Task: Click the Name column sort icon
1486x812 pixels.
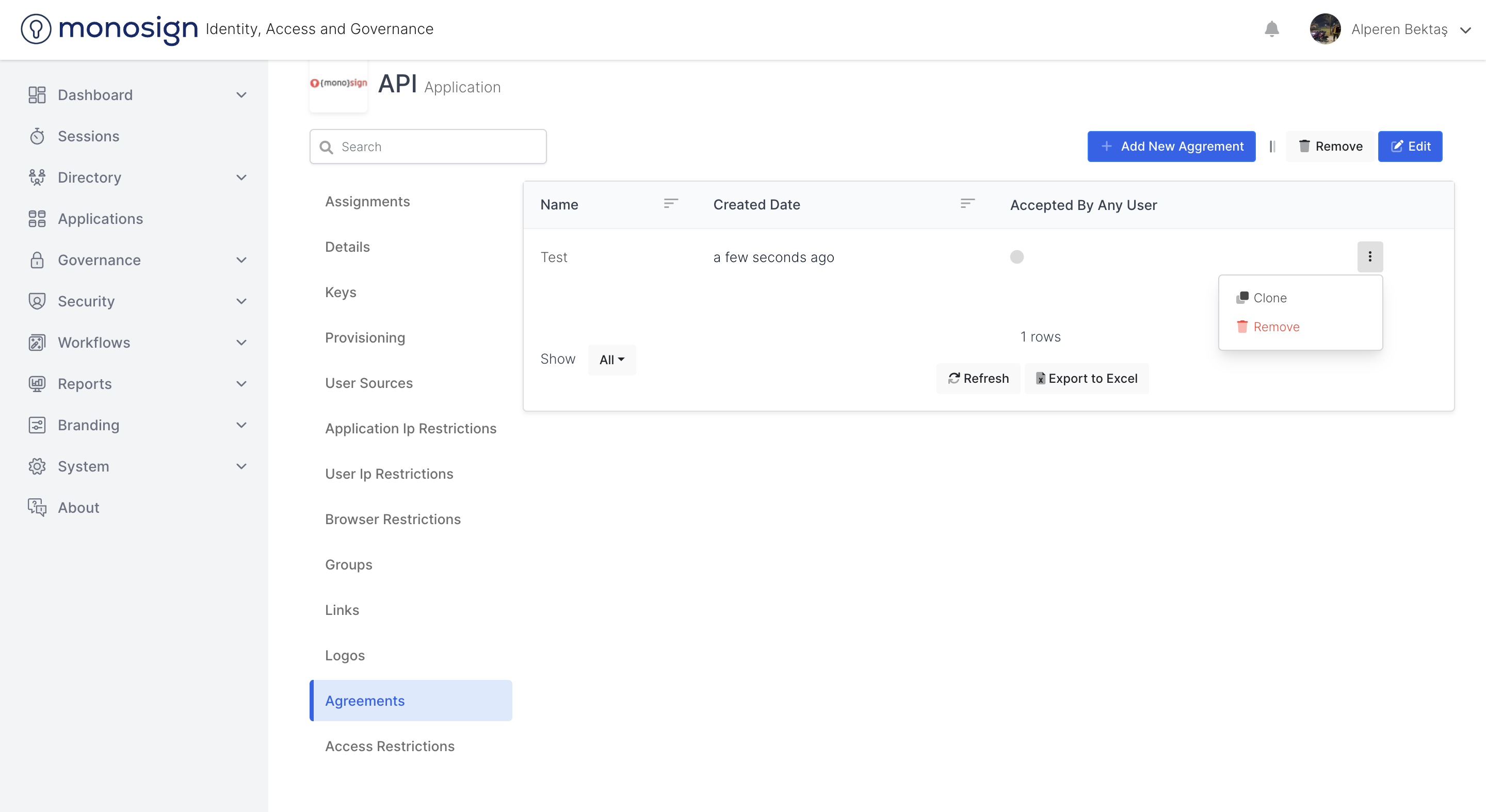Action: 670,204
